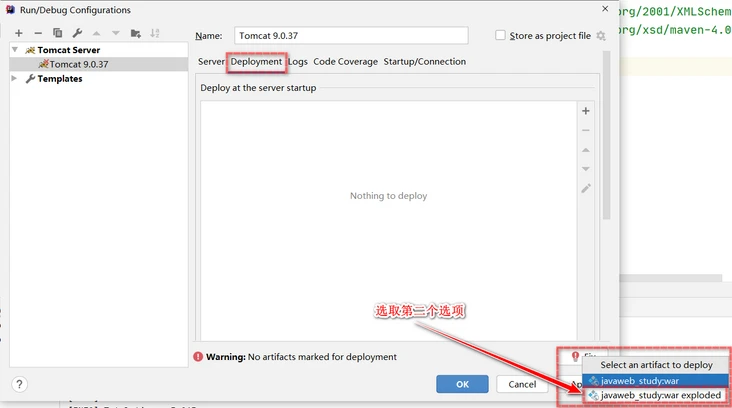Click the editor horizontal scrollbar behind dialog
This screenshot has width=732, height=408.
670,278
